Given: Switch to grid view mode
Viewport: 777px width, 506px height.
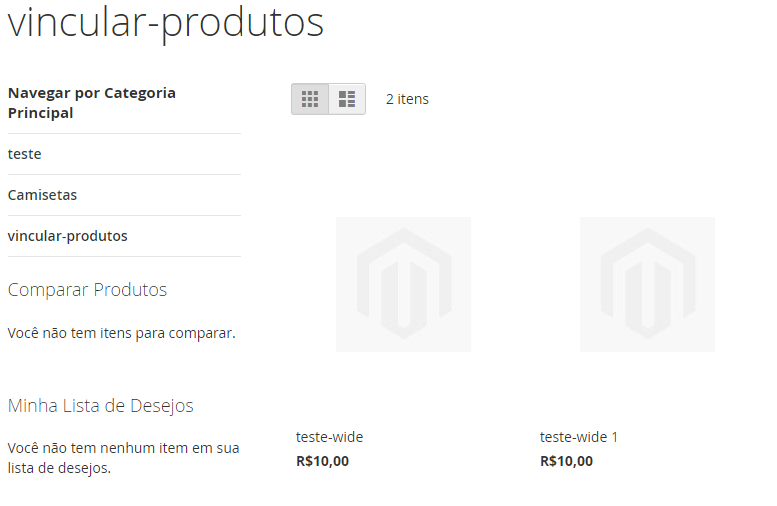Looking at the screenshot, I should tap(310, 99).
